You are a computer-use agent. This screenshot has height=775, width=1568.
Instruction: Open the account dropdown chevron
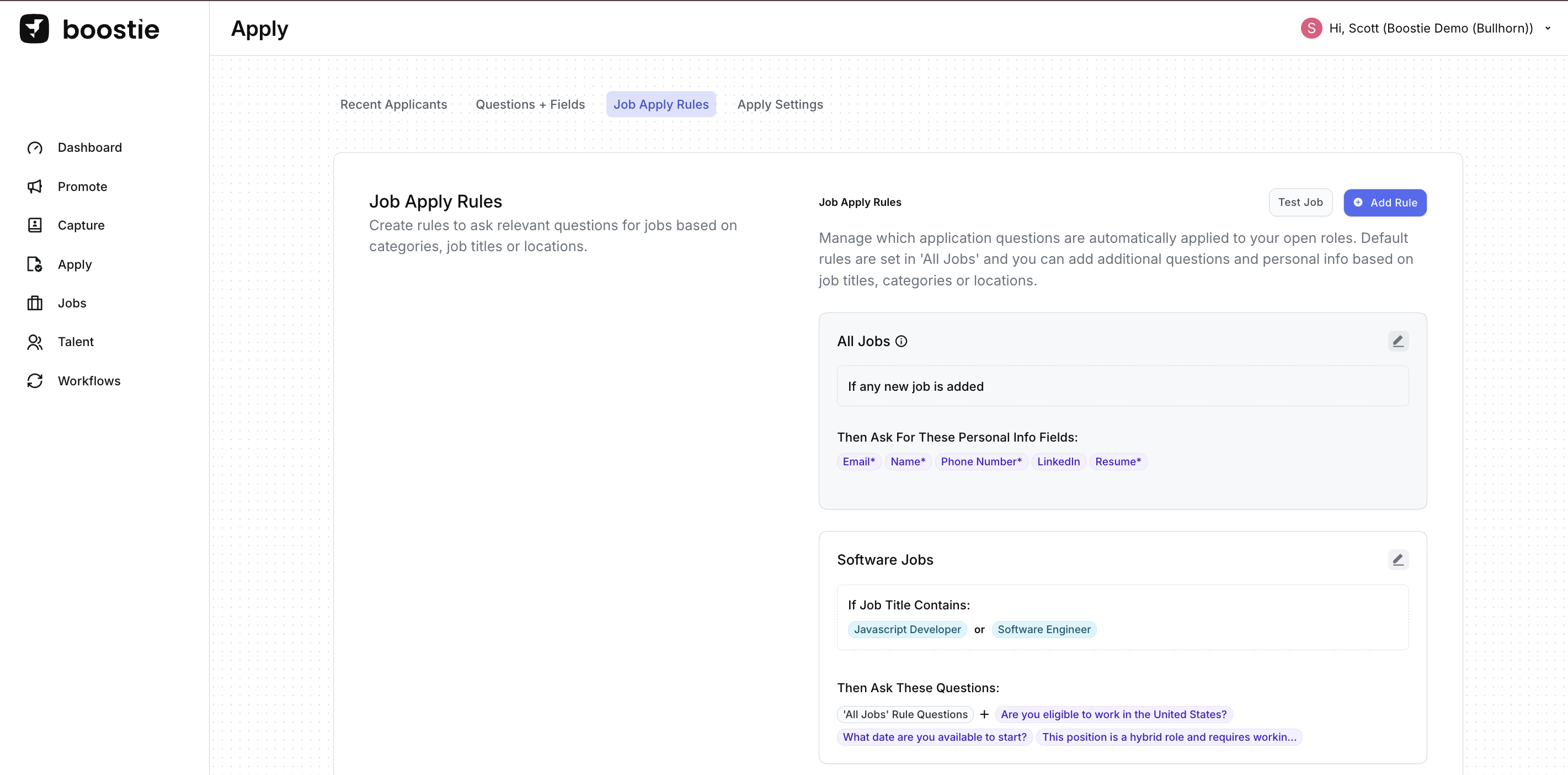[1547, 28]
